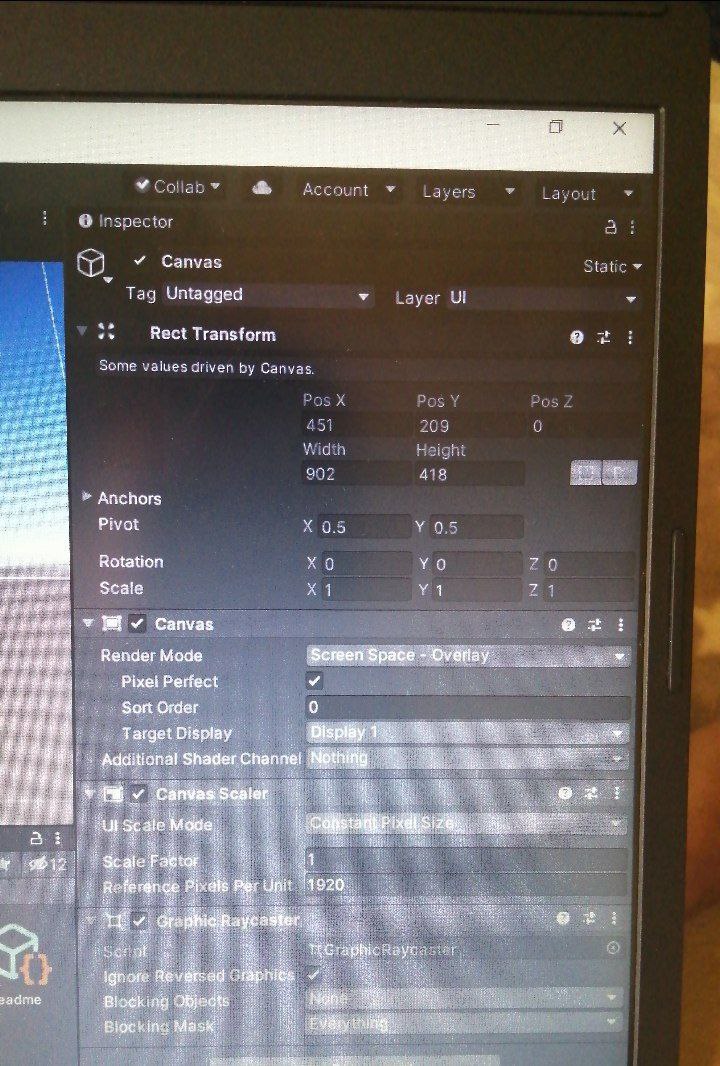Open the Layer UI dropdown
Screen dimensions: 720x1066
point(543,298)
